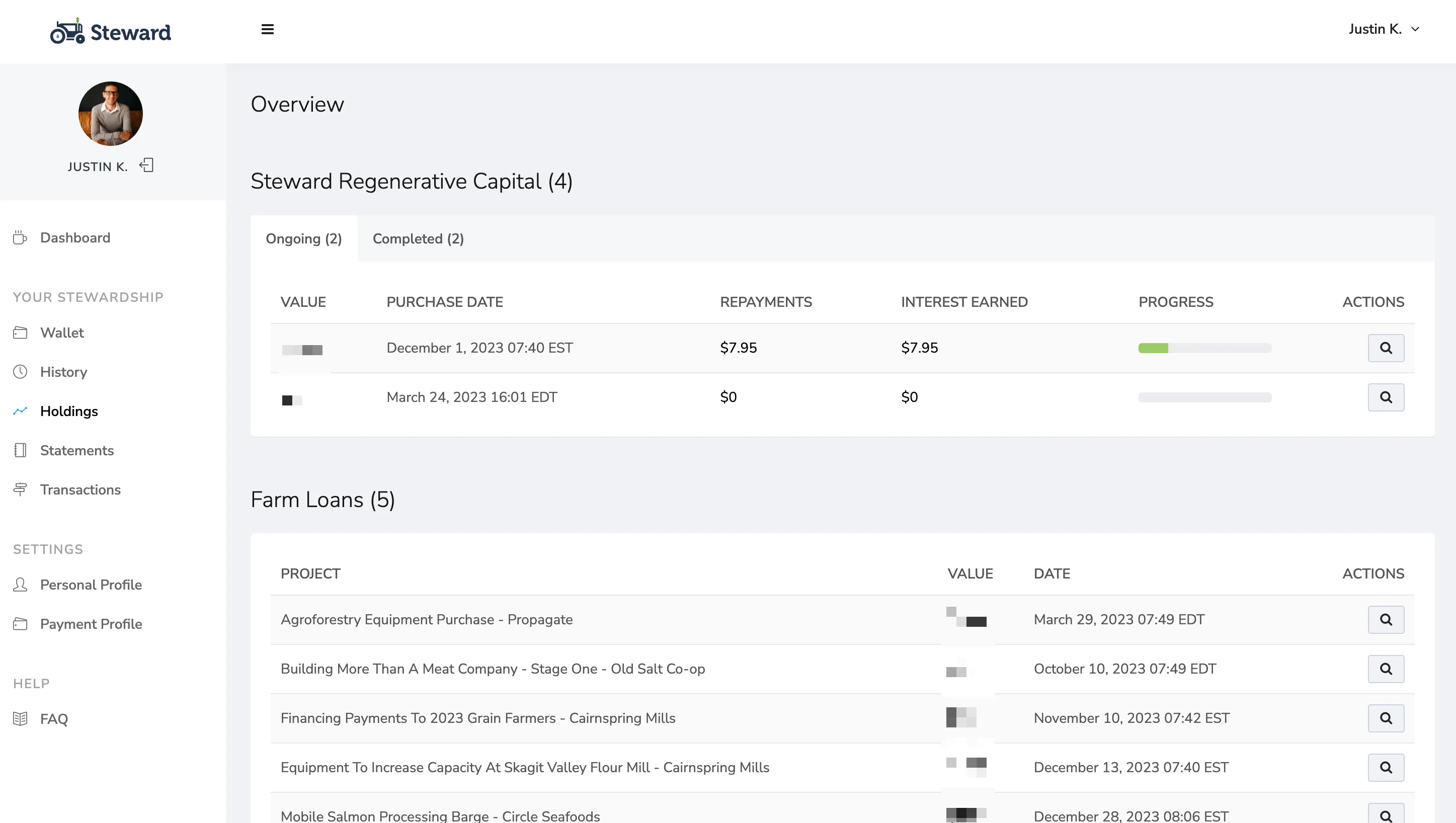
Task: Click the INTEREST EARNED column header
Action: (963, 302)
